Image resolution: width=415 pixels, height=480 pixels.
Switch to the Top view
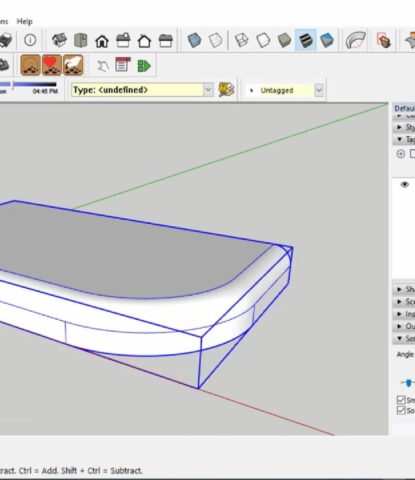point(81,40)
